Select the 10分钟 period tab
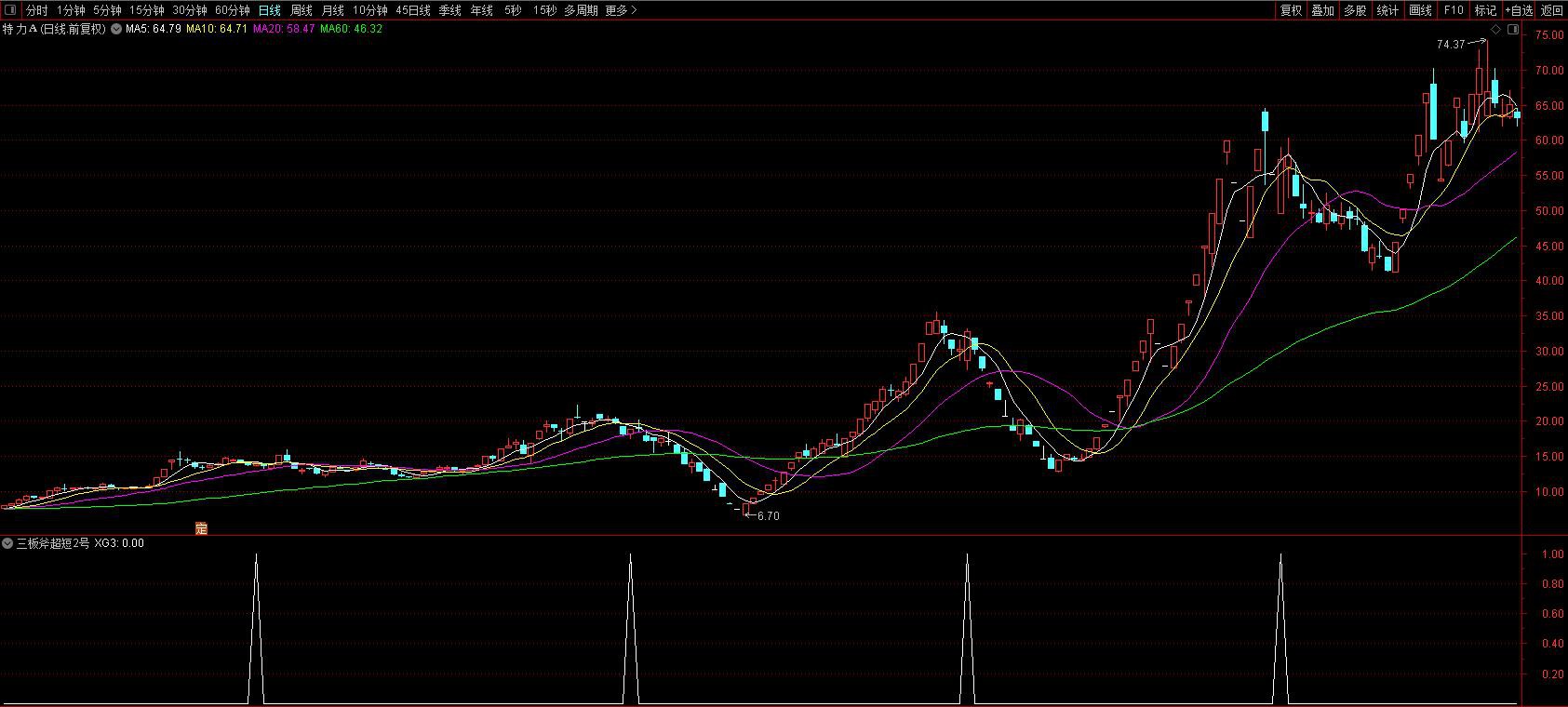This screenshot has width=1568, height=707. (370, 10)
